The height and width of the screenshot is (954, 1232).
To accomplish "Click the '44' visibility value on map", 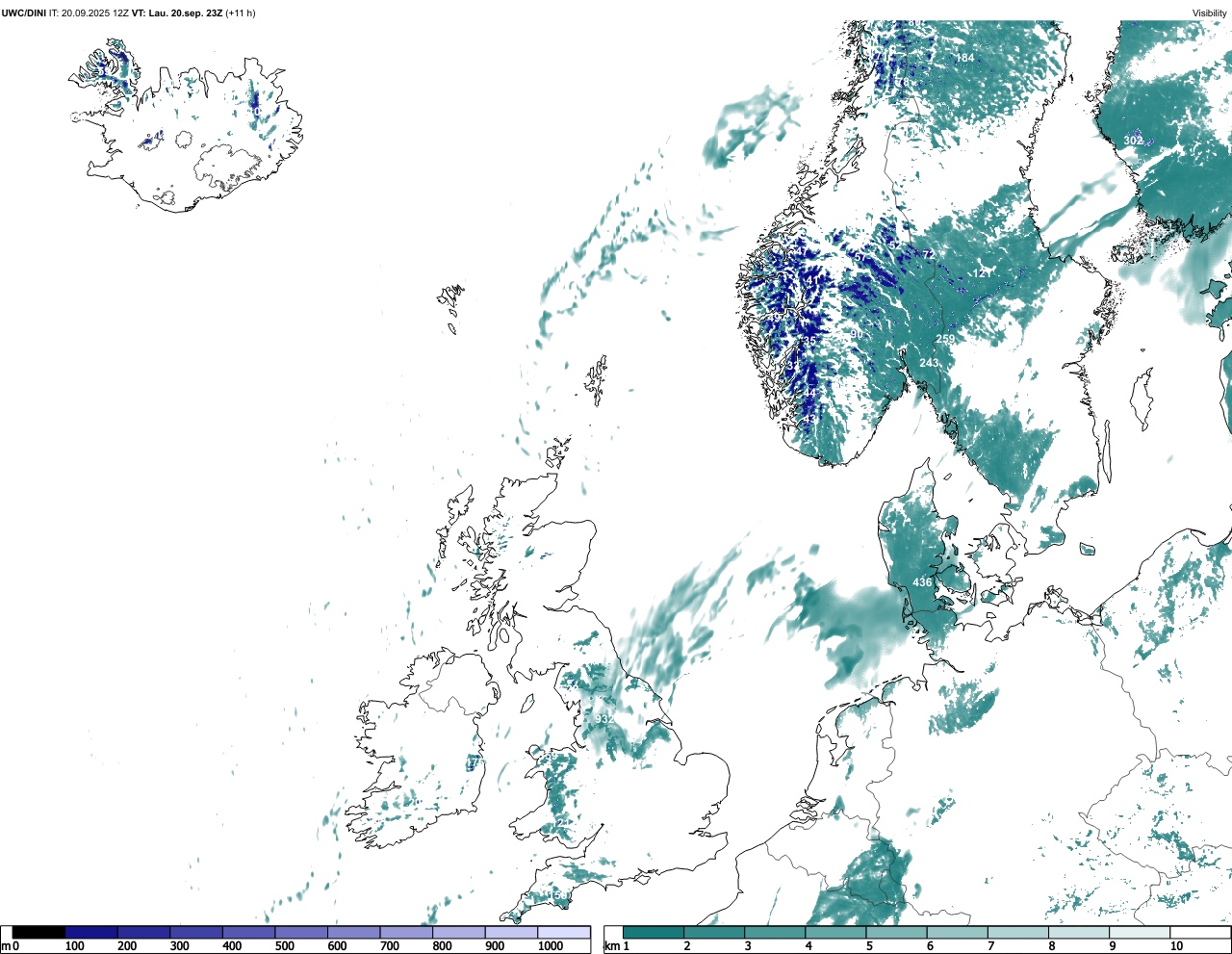I will coord(809,393).
